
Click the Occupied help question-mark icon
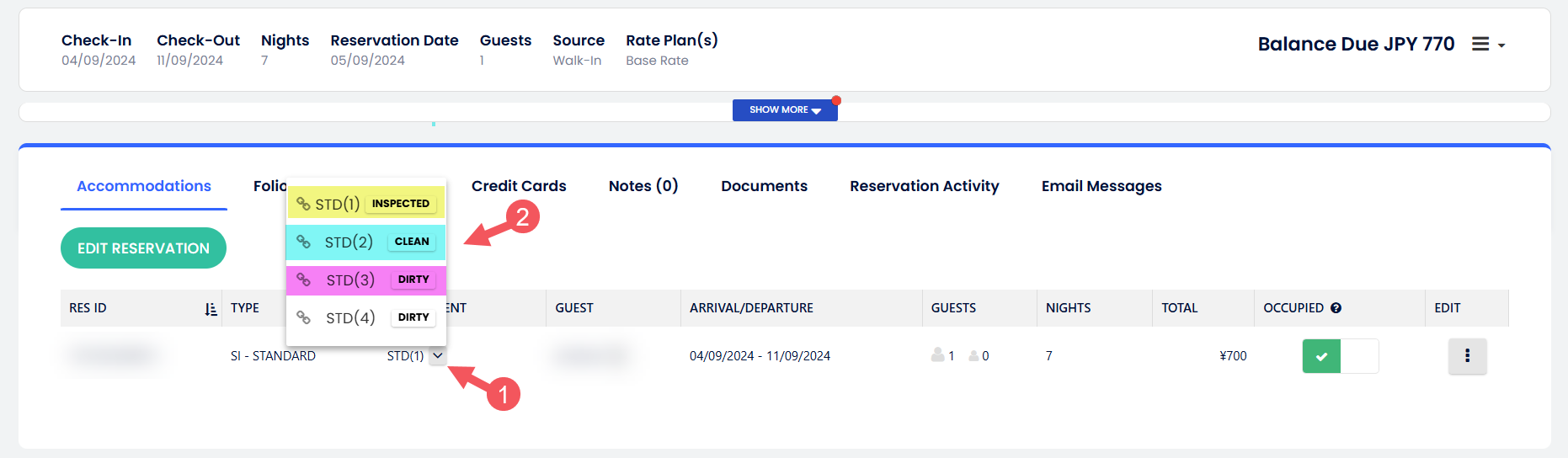tap(1336, 308)
